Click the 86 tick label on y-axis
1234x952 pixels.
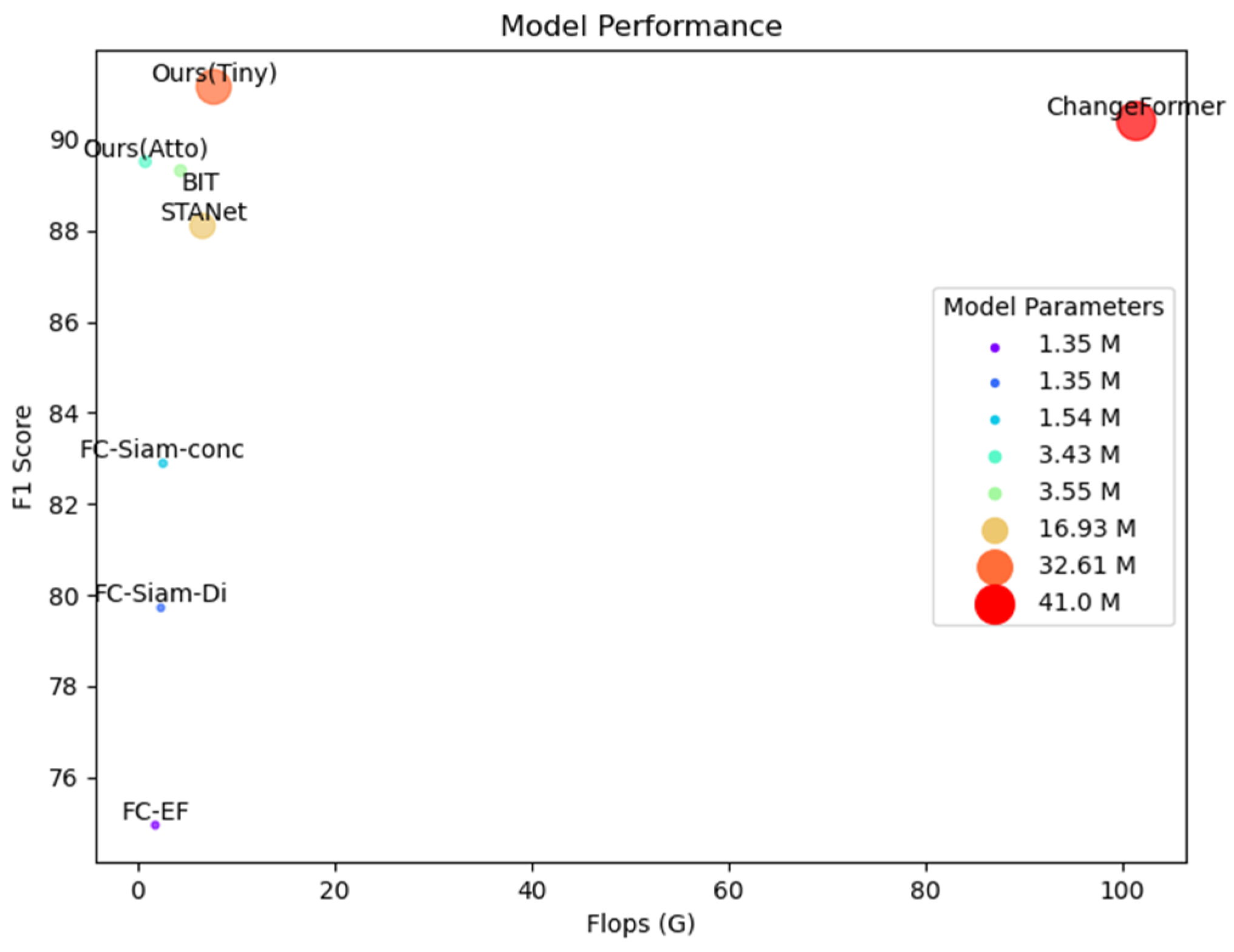pos(63,322)
